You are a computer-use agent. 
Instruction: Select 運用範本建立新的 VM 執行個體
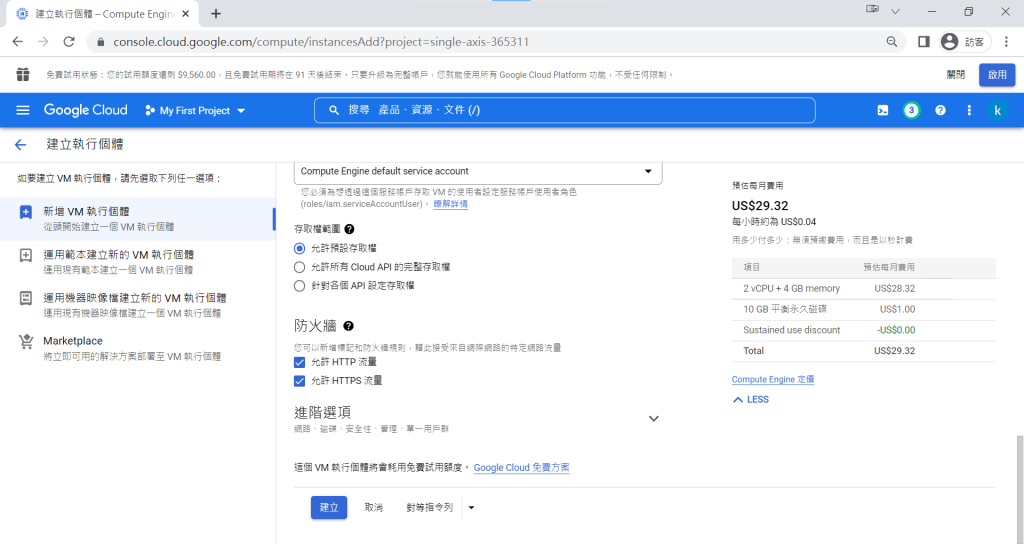(x=138, y=262)
